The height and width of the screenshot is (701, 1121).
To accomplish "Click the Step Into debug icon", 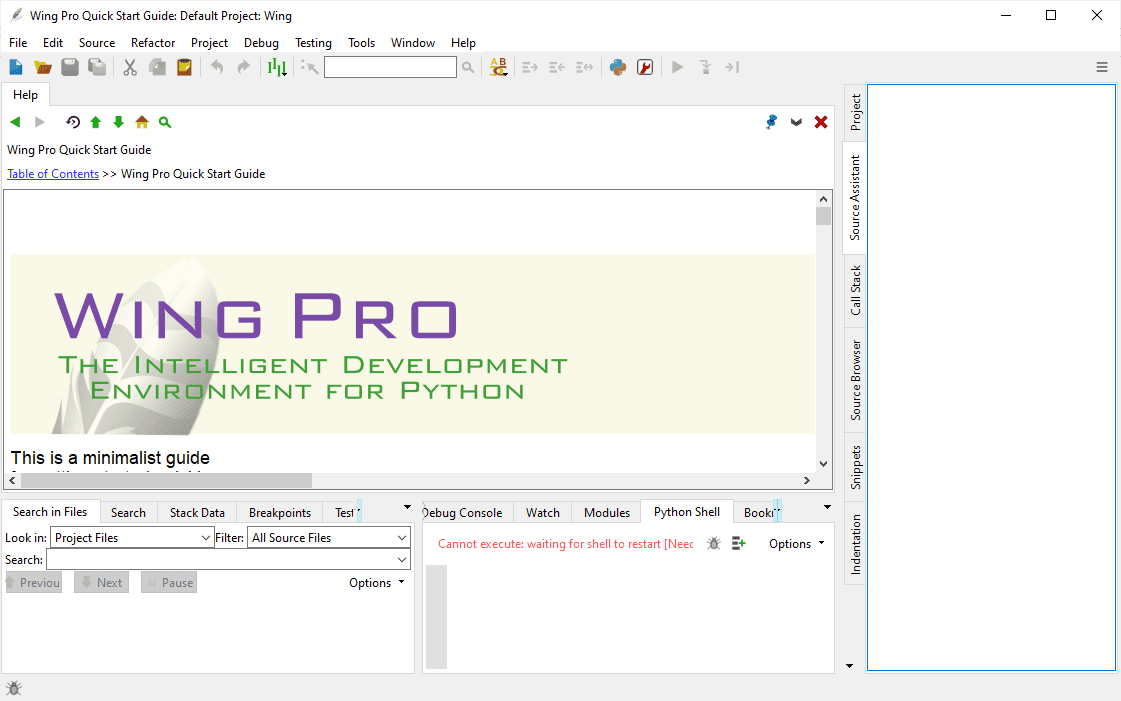I will point(705,67).
